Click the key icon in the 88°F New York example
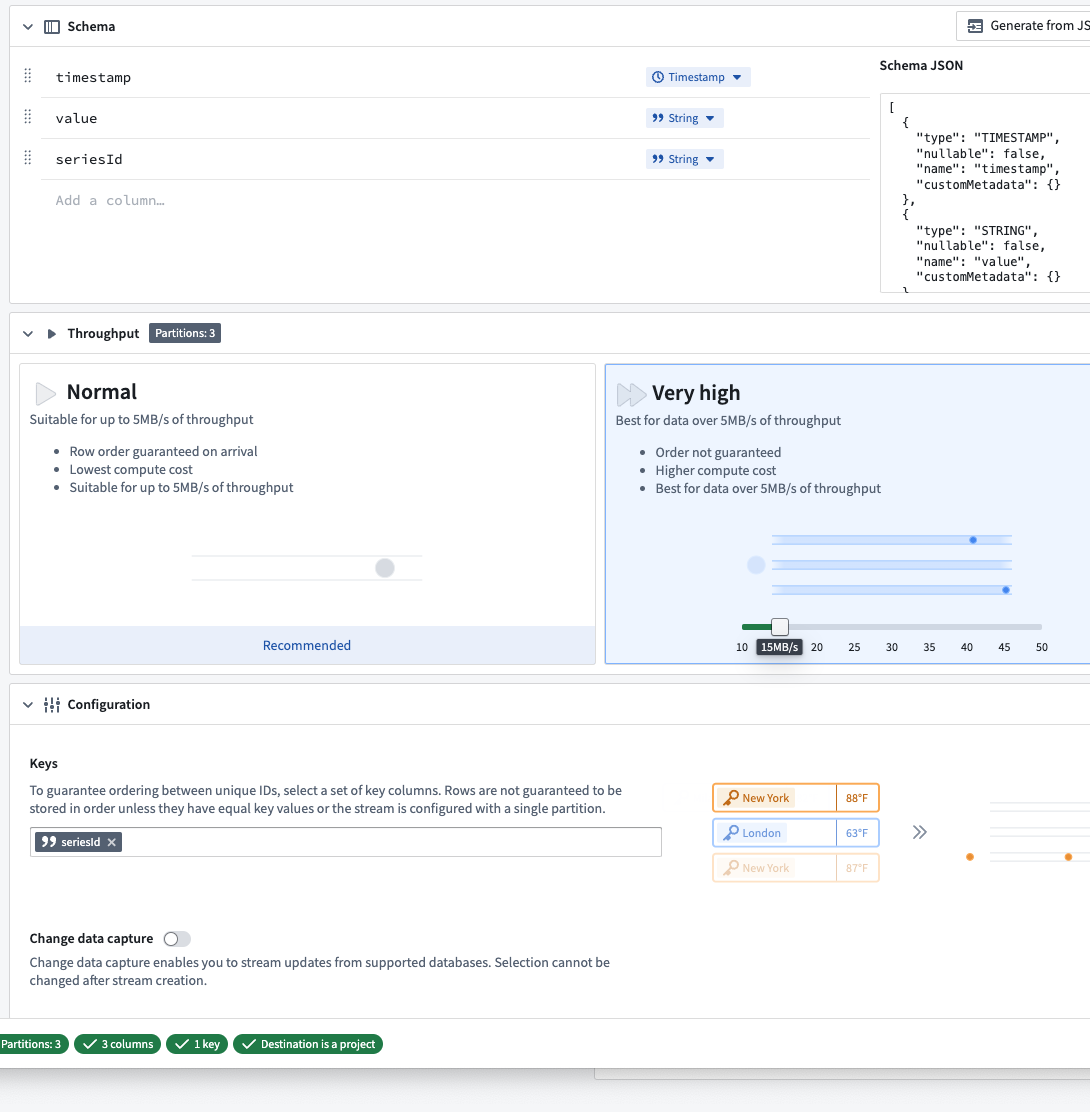This screenshot has width=1090, height=1112. 730,798
